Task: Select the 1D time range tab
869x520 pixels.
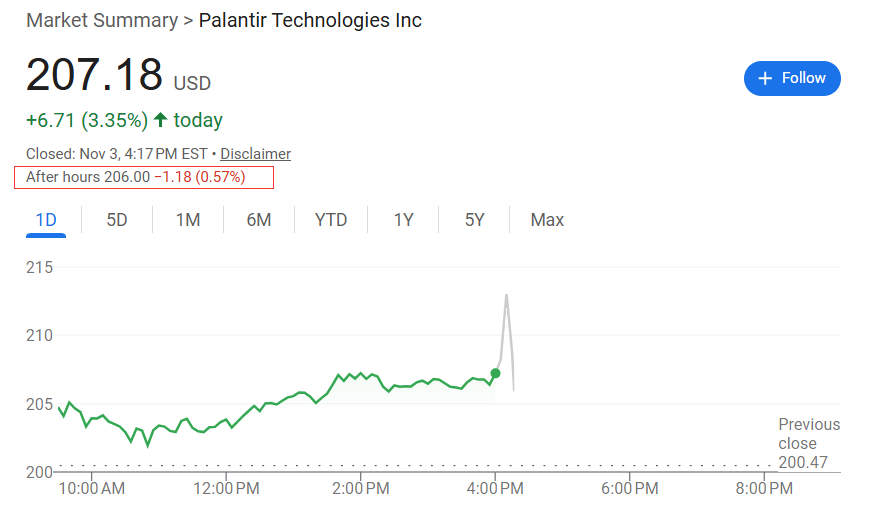Action: (x=46, y=220)
